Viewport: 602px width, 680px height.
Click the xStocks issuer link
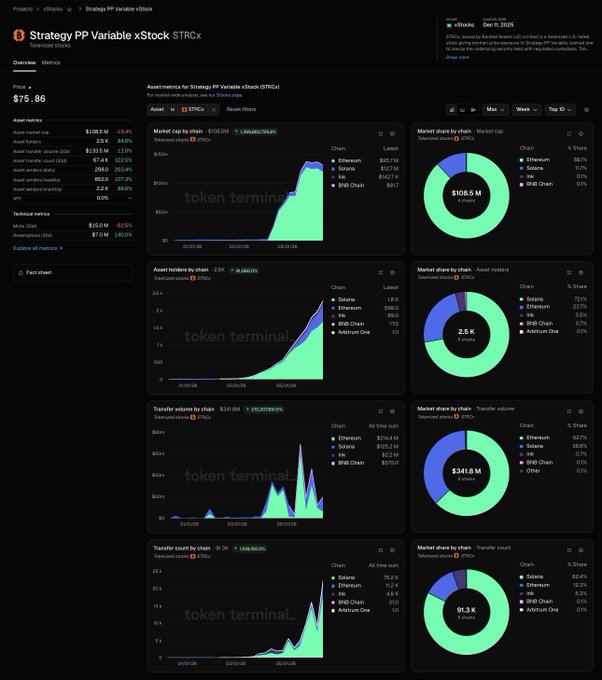pyautogui.click(x=460, y=25)
